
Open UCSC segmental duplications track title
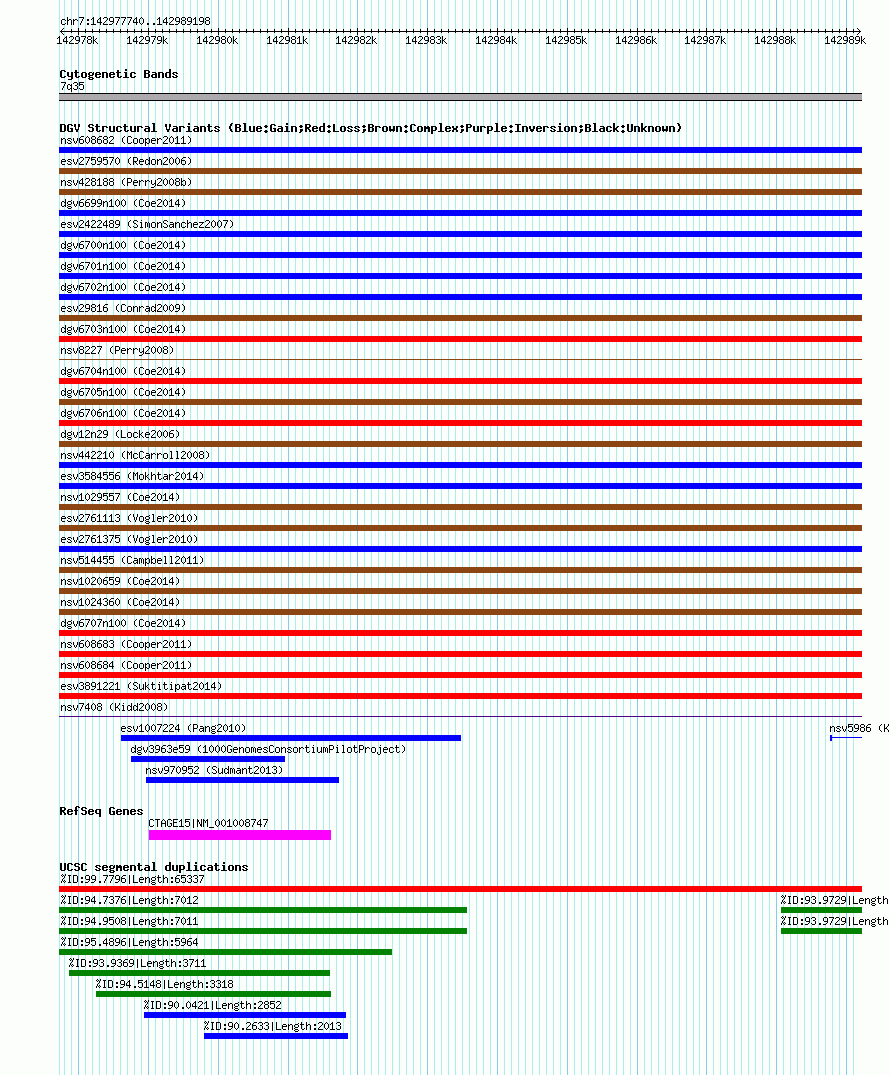tap(154, 867)
